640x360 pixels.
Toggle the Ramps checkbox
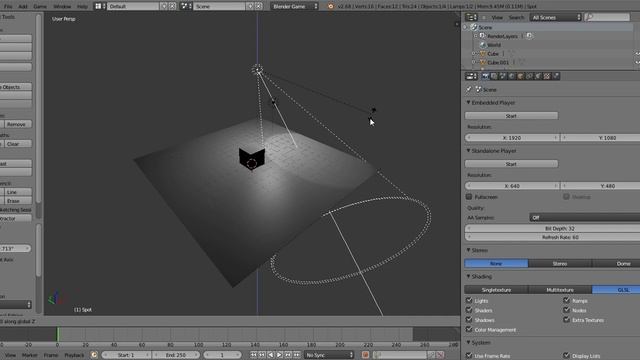point(567,300)
